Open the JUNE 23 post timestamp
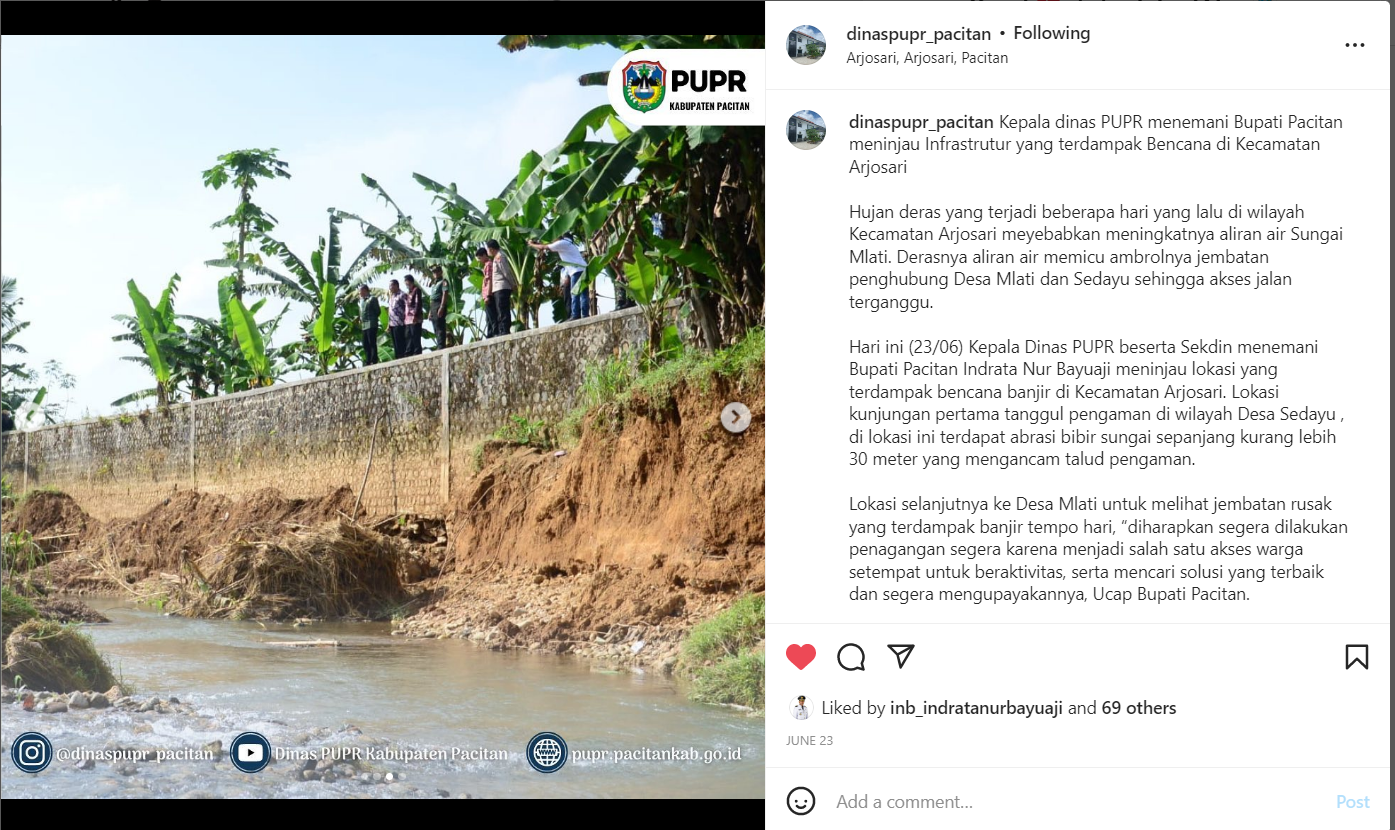This screenshot has height=830, width=1395. tap(810, 741)
